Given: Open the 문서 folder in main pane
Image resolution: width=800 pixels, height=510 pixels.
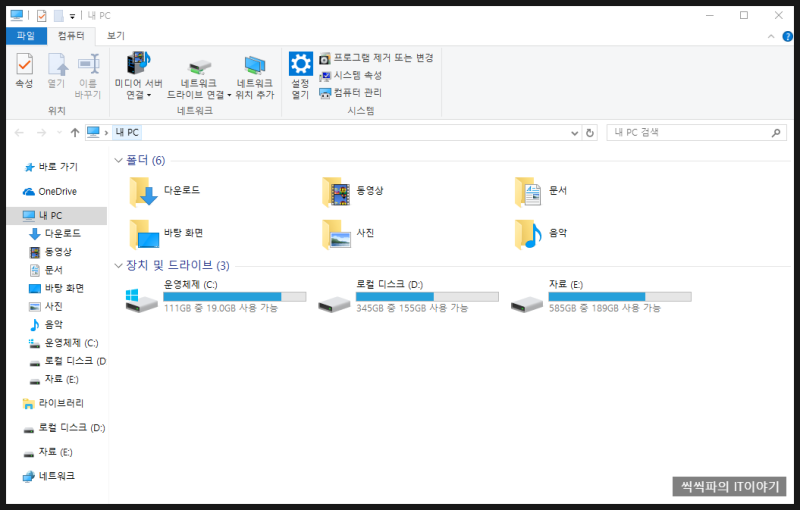Looking at the screenshot, I should (542, 191).
